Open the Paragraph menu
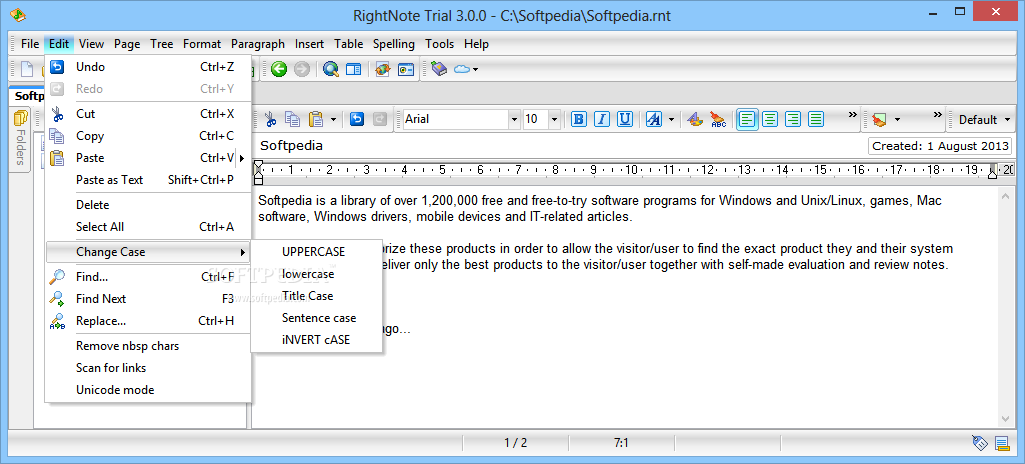Image resolution: width=1025 pixels, height=464 pixels. [x=258, y=44]
